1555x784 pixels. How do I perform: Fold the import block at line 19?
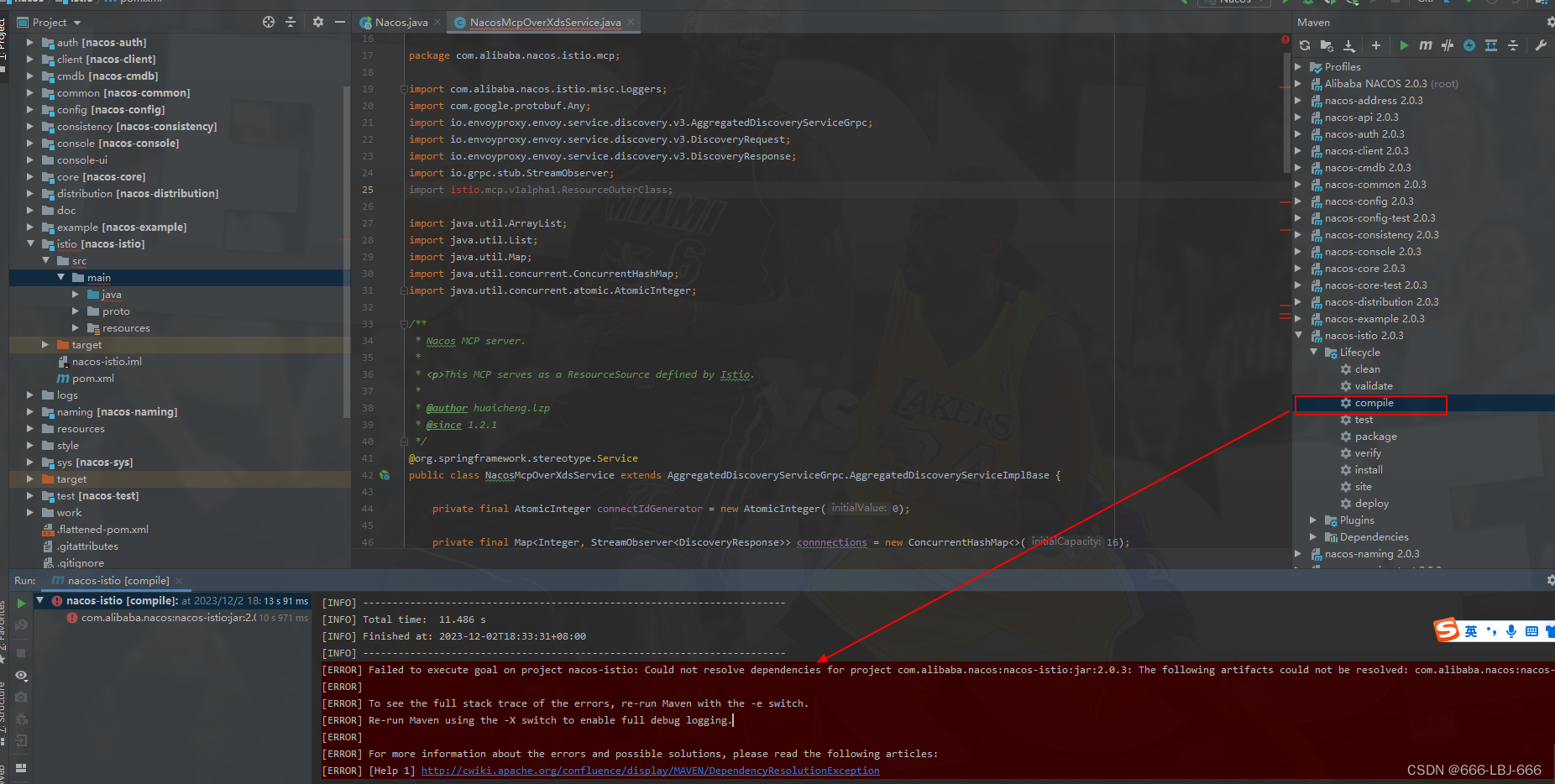point(404,89)
